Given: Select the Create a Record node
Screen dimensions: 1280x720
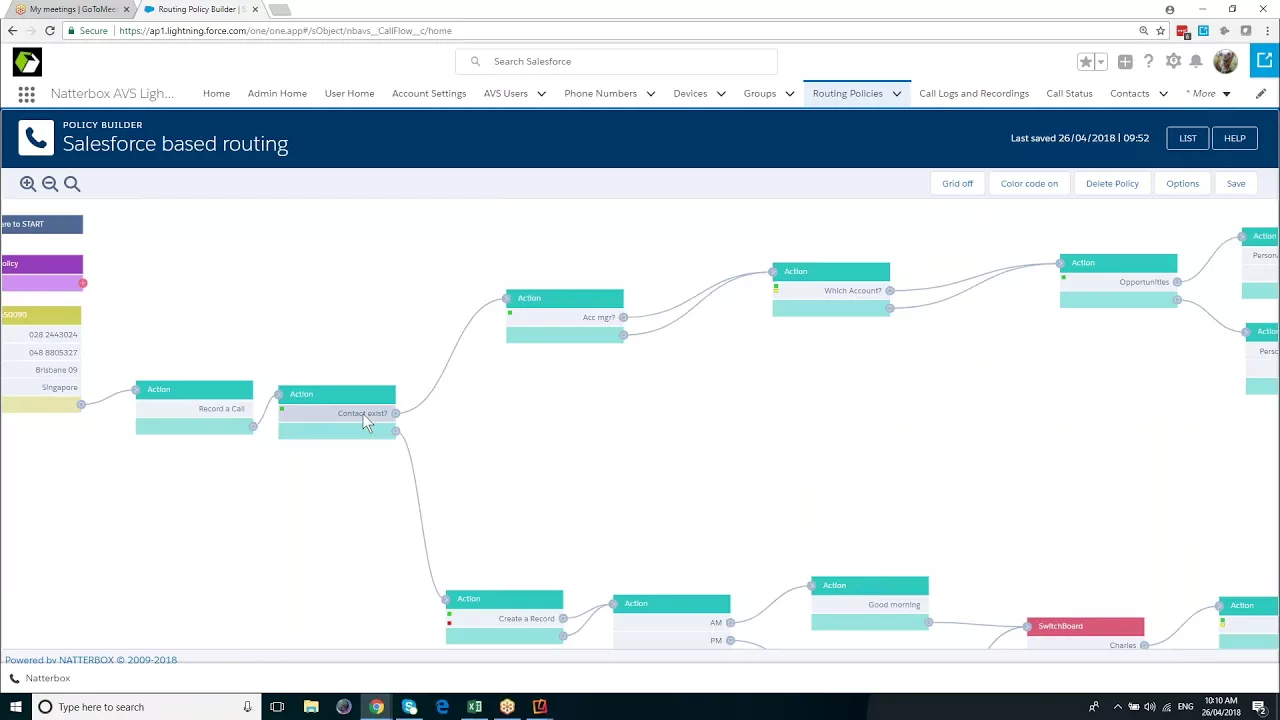Looking at the screenshot, I should 505,618.
